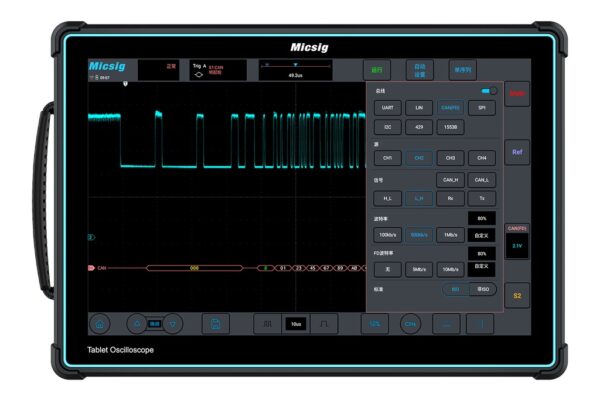Switch standard to ISO

click(x=456, y=289)
